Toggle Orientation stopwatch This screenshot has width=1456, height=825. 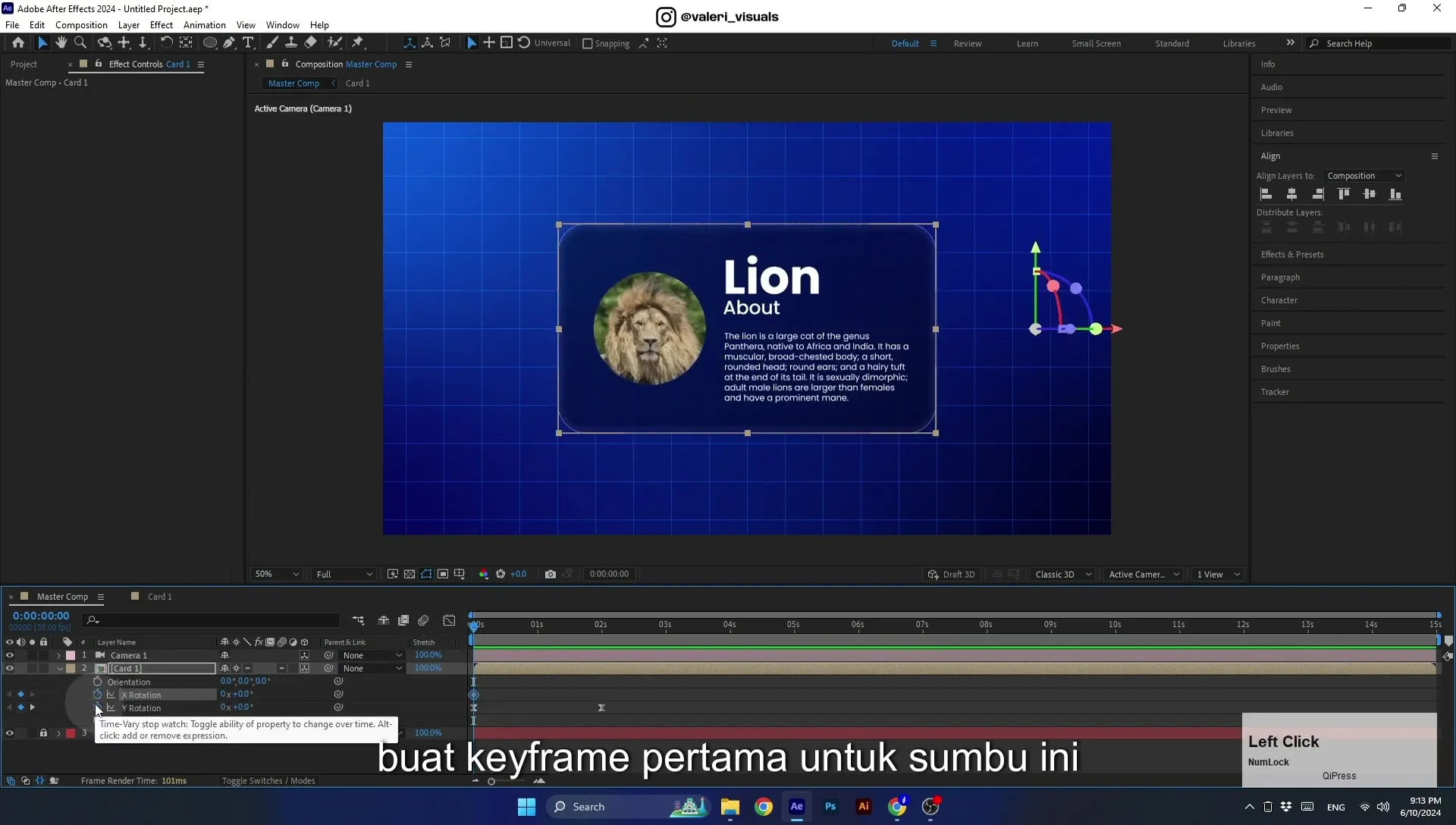[97, 682]
